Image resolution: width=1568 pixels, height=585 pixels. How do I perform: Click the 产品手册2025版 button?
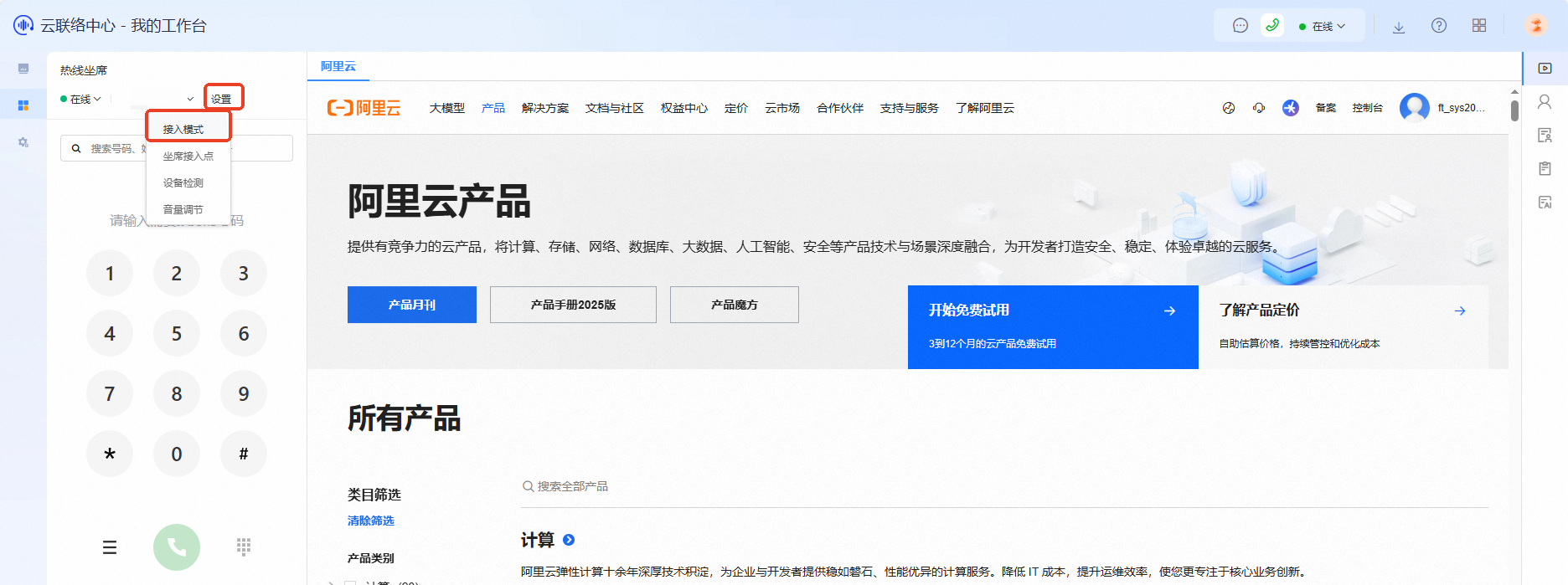(573, 305)
